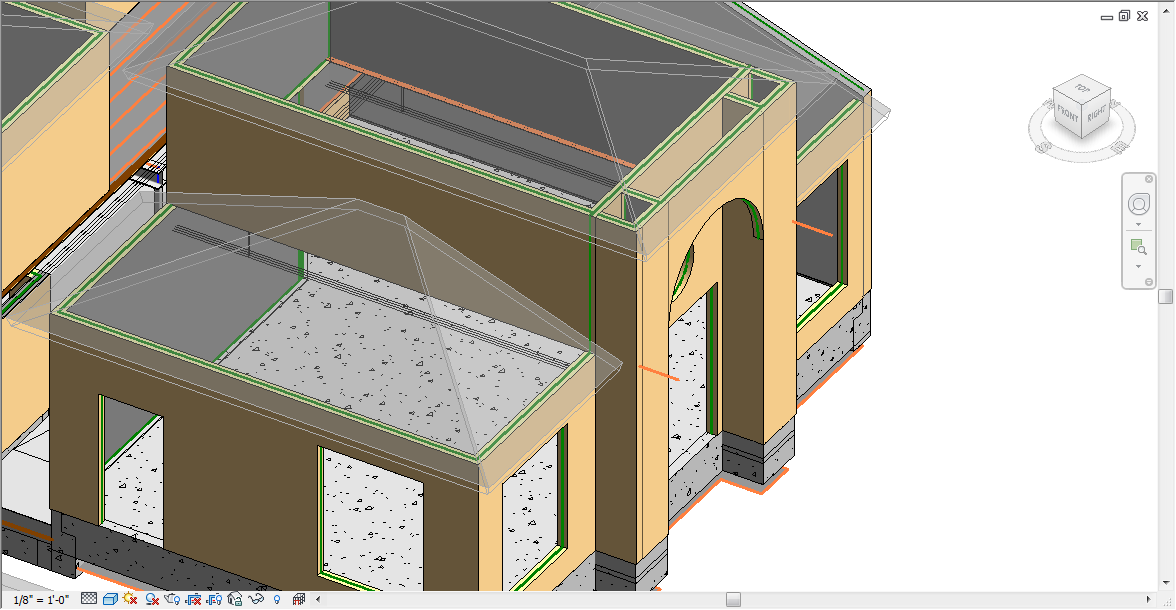Expand the Zoom tool dropdown arrow
This screenshot has width=1176, height=610.
(1138, 267)
